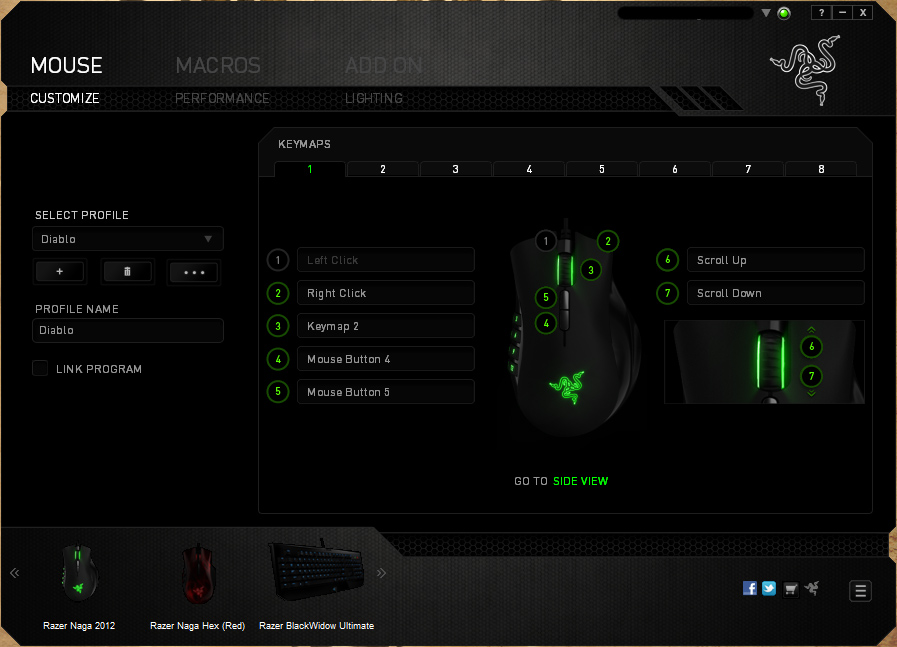Open the account dropdown arrow at top
897x647 pixels.
pos(766,13)
